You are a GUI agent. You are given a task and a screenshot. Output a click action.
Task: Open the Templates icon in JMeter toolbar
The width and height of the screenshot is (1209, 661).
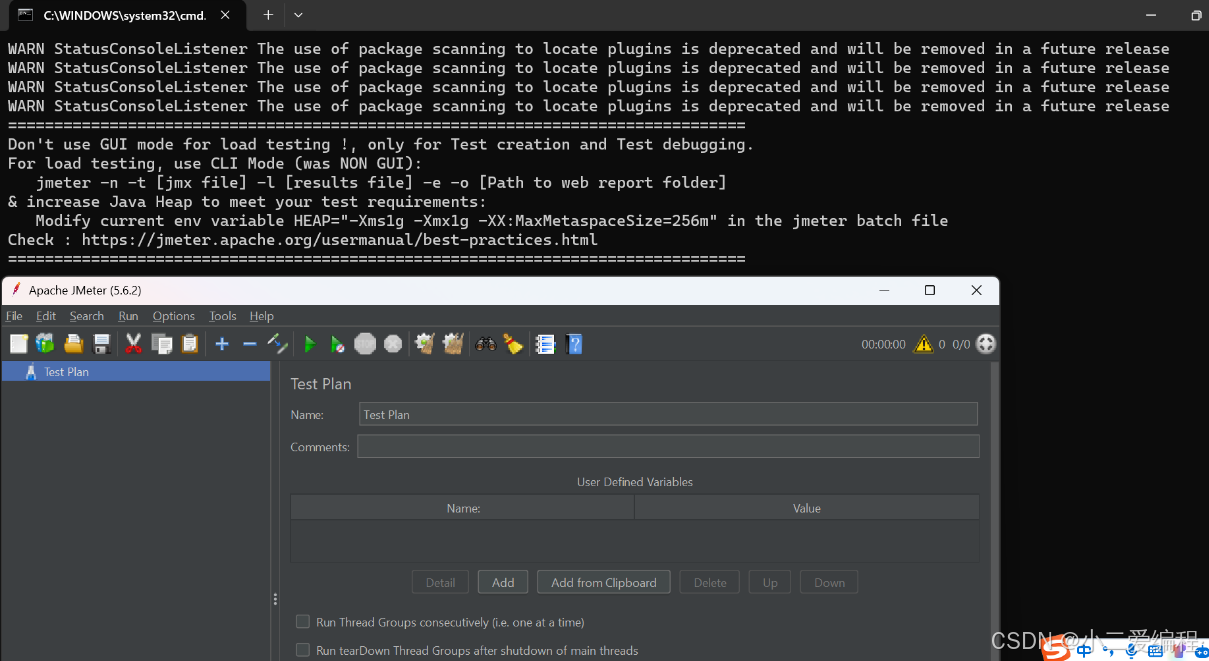click(x=45, y=344)
